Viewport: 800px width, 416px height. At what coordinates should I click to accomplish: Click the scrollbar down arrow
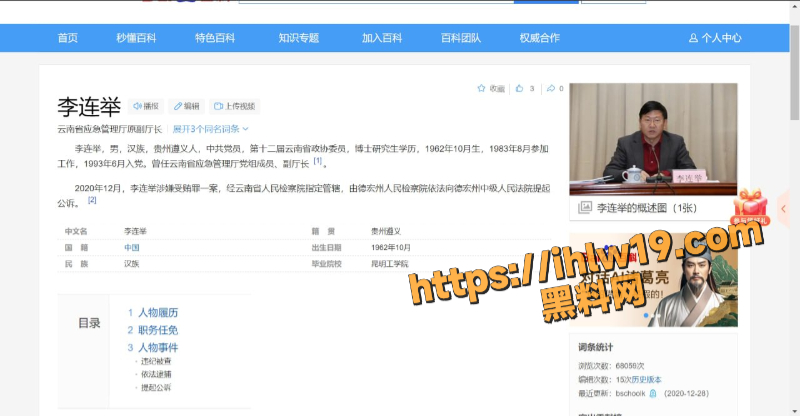pos(795,411)
